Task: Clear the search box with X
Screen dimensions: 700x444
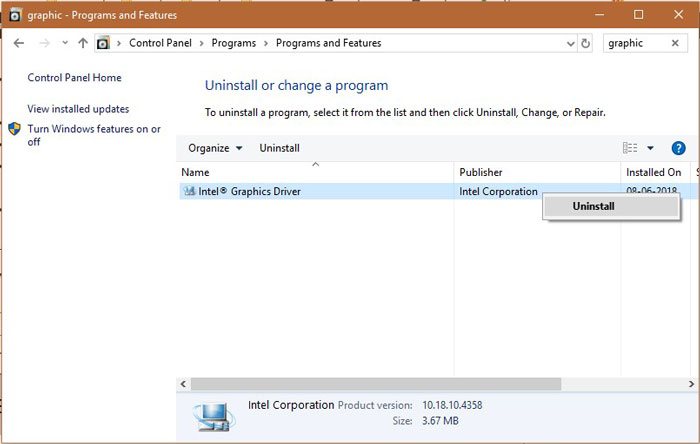Action: coord(675,43)
